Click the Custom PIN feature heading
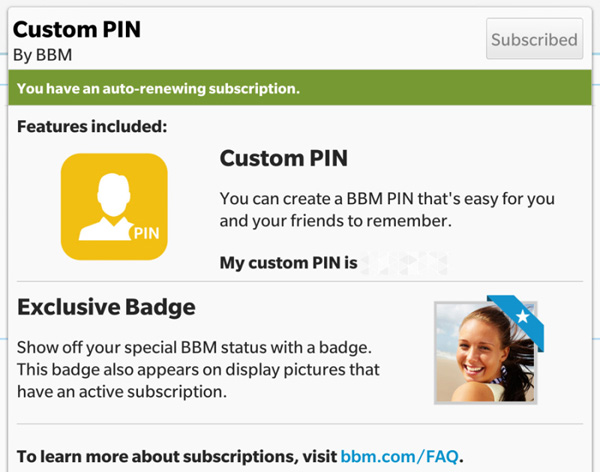The width and height of the screenshot is (600, 472). tap(283, 158)
